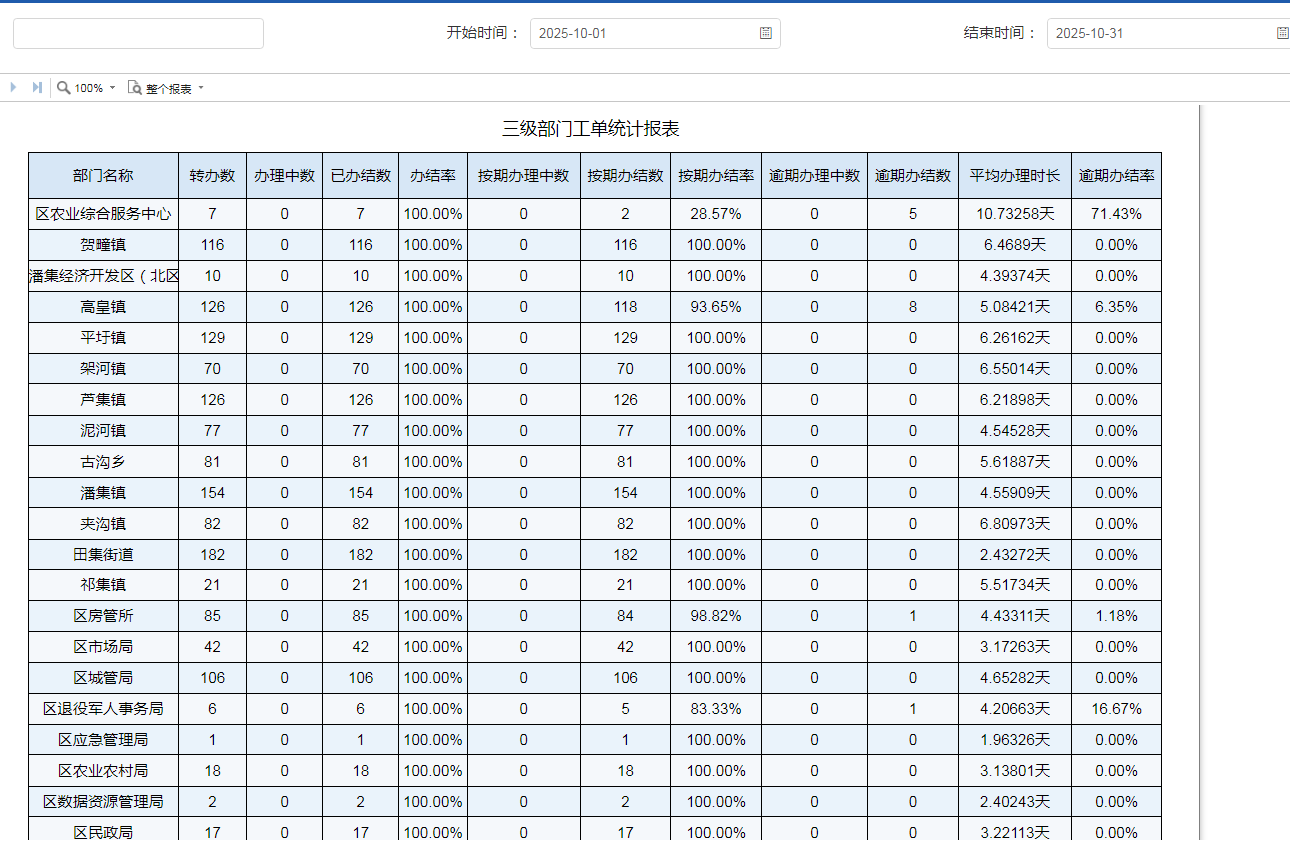The height and width of the screenshot is (845, 1290).
Task: Expand the 100% zoom dropdown
Action: [x=112, y=88]
